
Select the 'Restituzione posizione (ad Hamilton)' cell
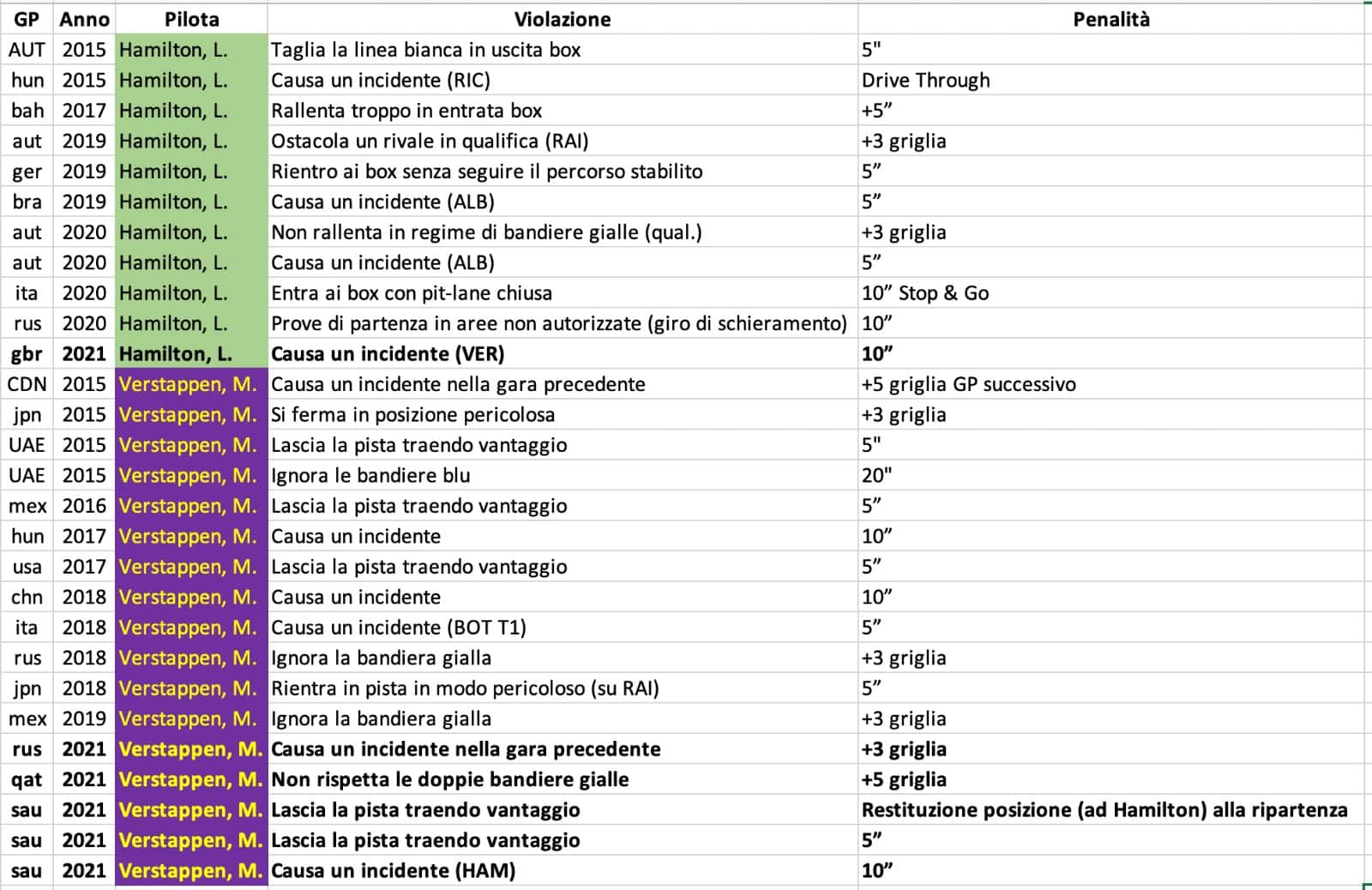click(1104, 810)
